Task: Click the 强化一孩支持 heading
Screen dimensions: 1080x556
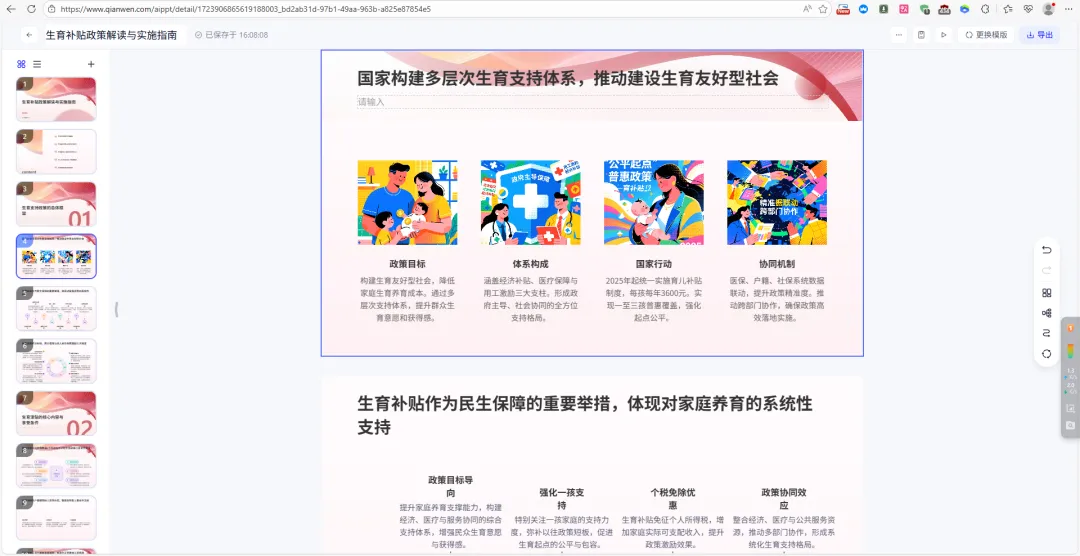Action: (x=562, y=499)
